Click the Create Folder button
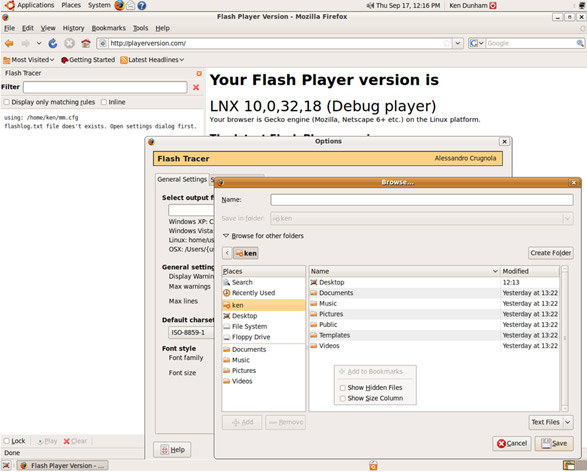Image resolution: width=587 pixels, height=472 pixels. coord(551,253)
